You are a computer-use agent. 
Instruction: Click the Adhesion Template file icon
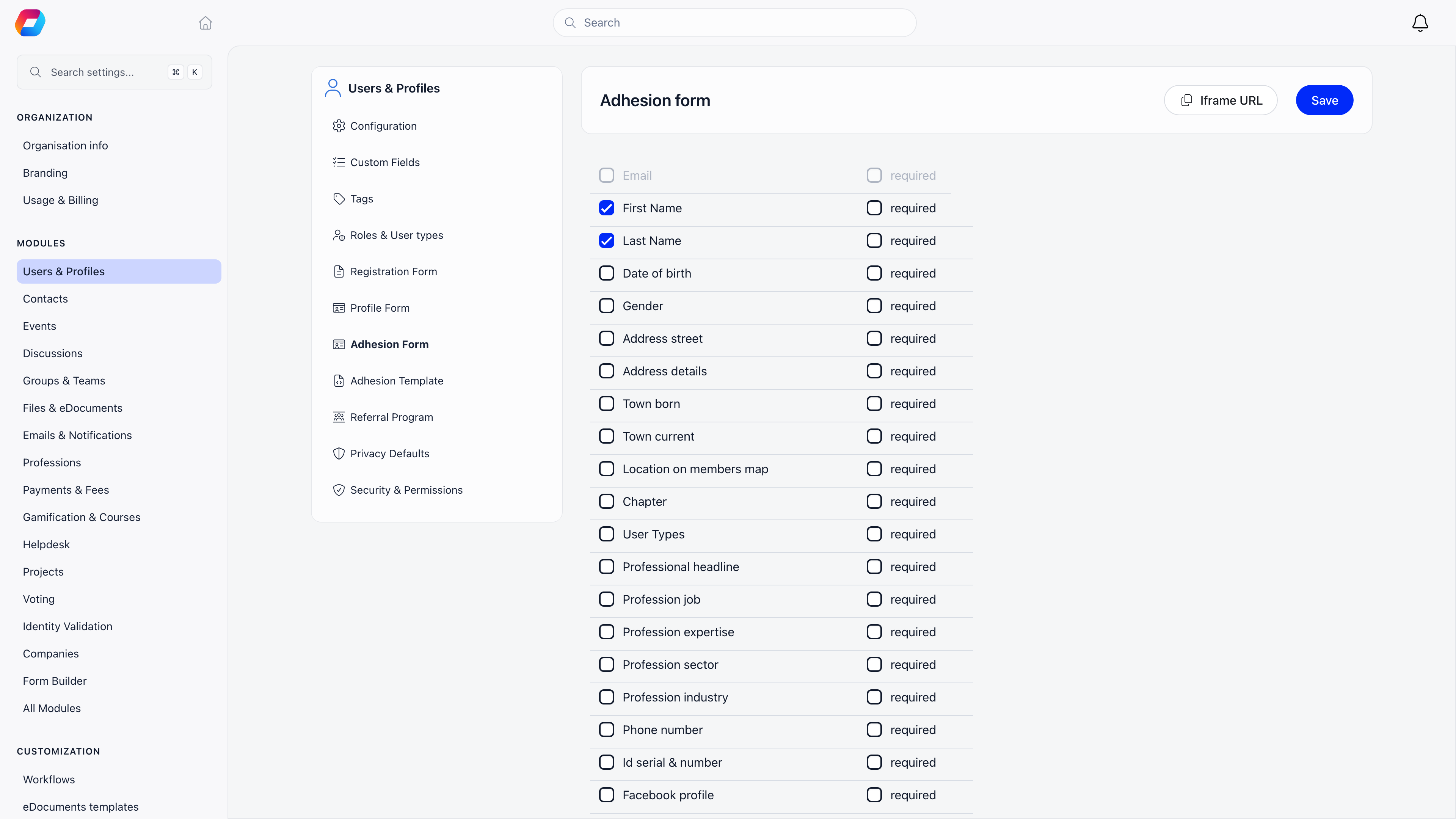(x=339, y=381)
